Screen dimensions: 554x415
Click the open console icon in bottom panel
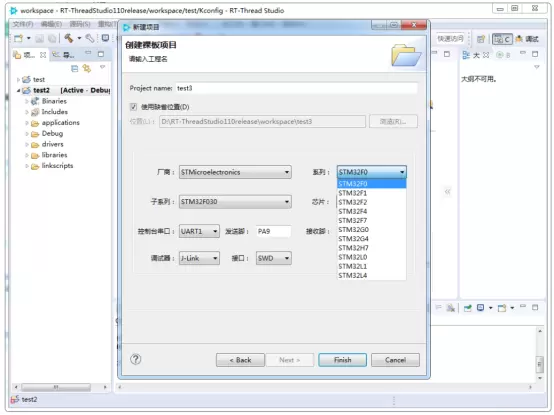click(502, 308)
